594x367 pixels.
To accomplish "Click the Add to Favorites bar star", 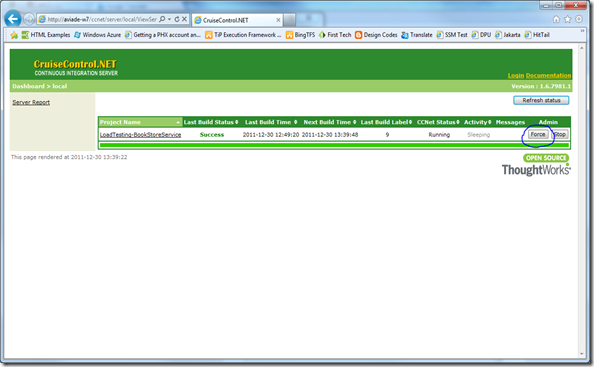I will 14,35.
